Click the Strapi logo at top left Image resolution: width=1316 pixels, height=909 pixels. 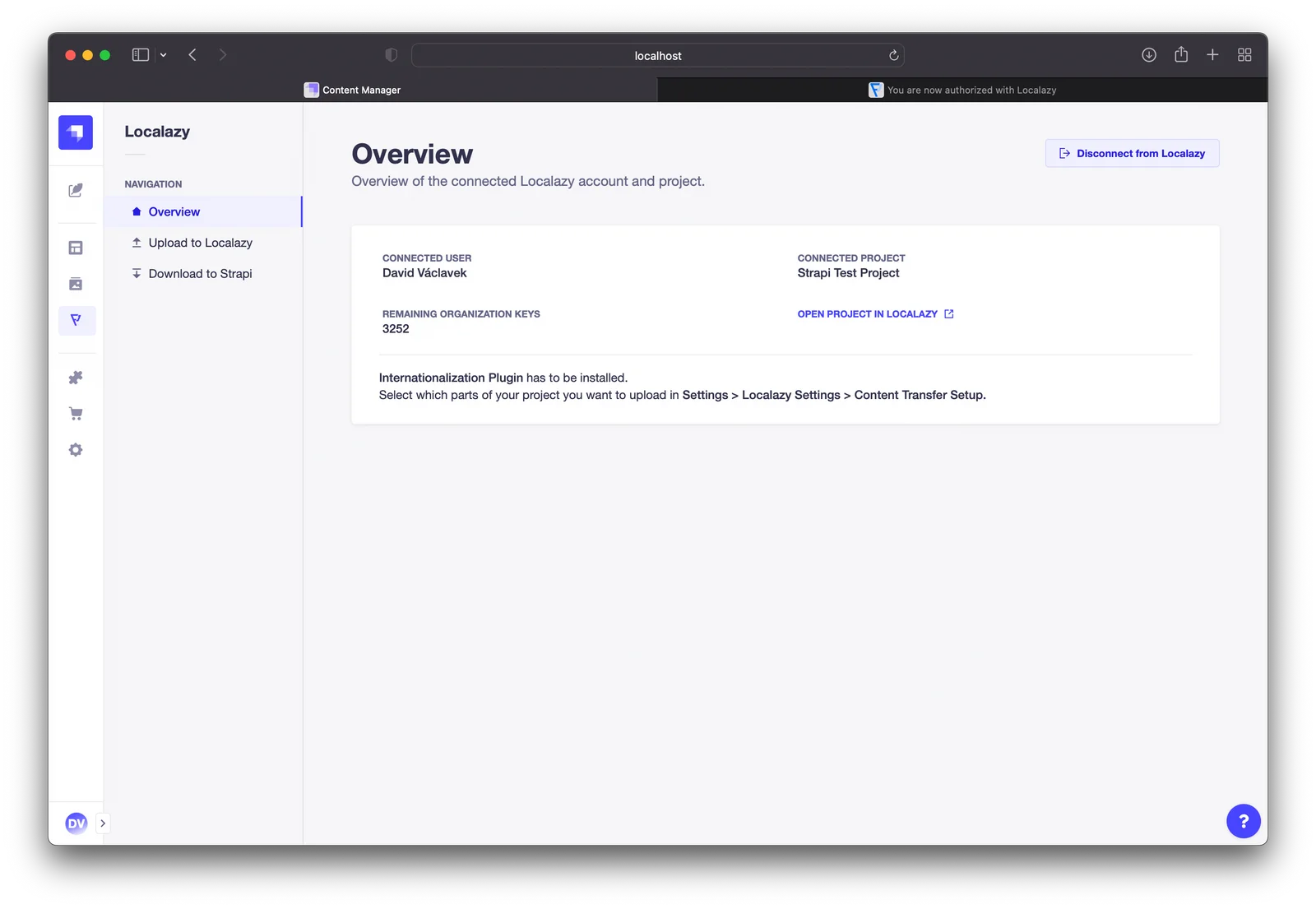coord(76,132)
